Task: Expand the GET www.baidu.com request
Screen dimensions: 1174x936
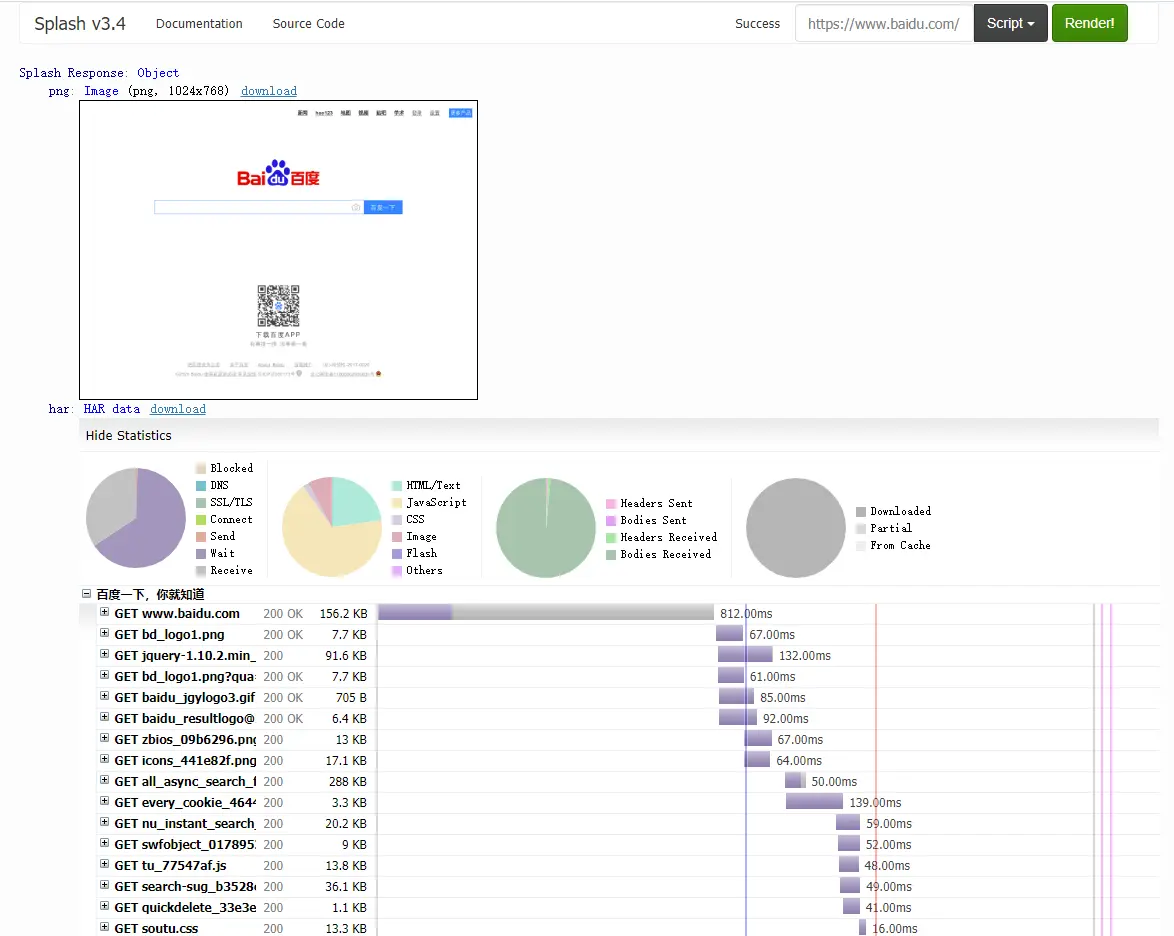Action: pyautogui.click(x=105, y=613)
